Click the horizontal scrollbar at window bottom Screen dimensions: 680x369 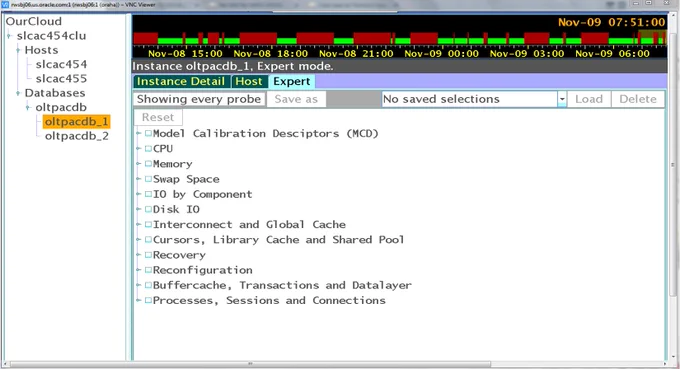[251, 364]
